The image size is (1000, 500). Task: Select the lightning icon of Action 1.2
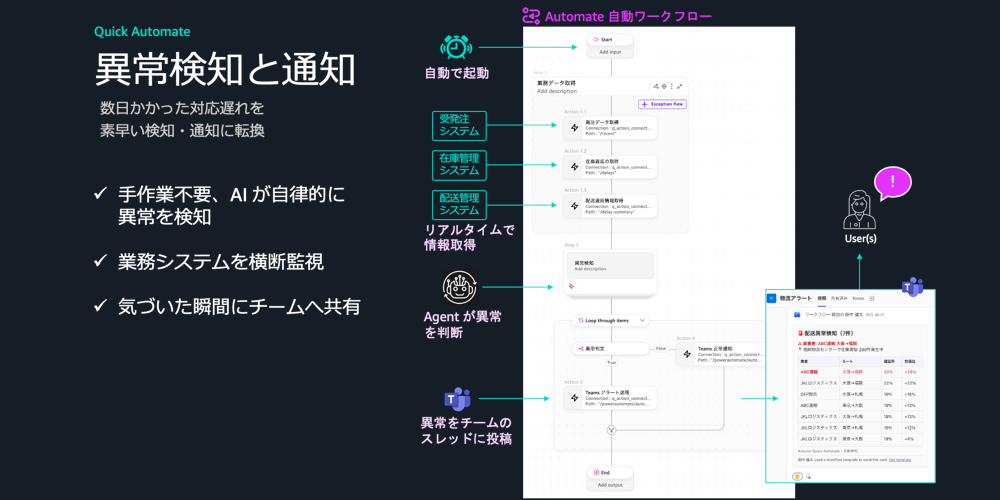coord(575,167)
